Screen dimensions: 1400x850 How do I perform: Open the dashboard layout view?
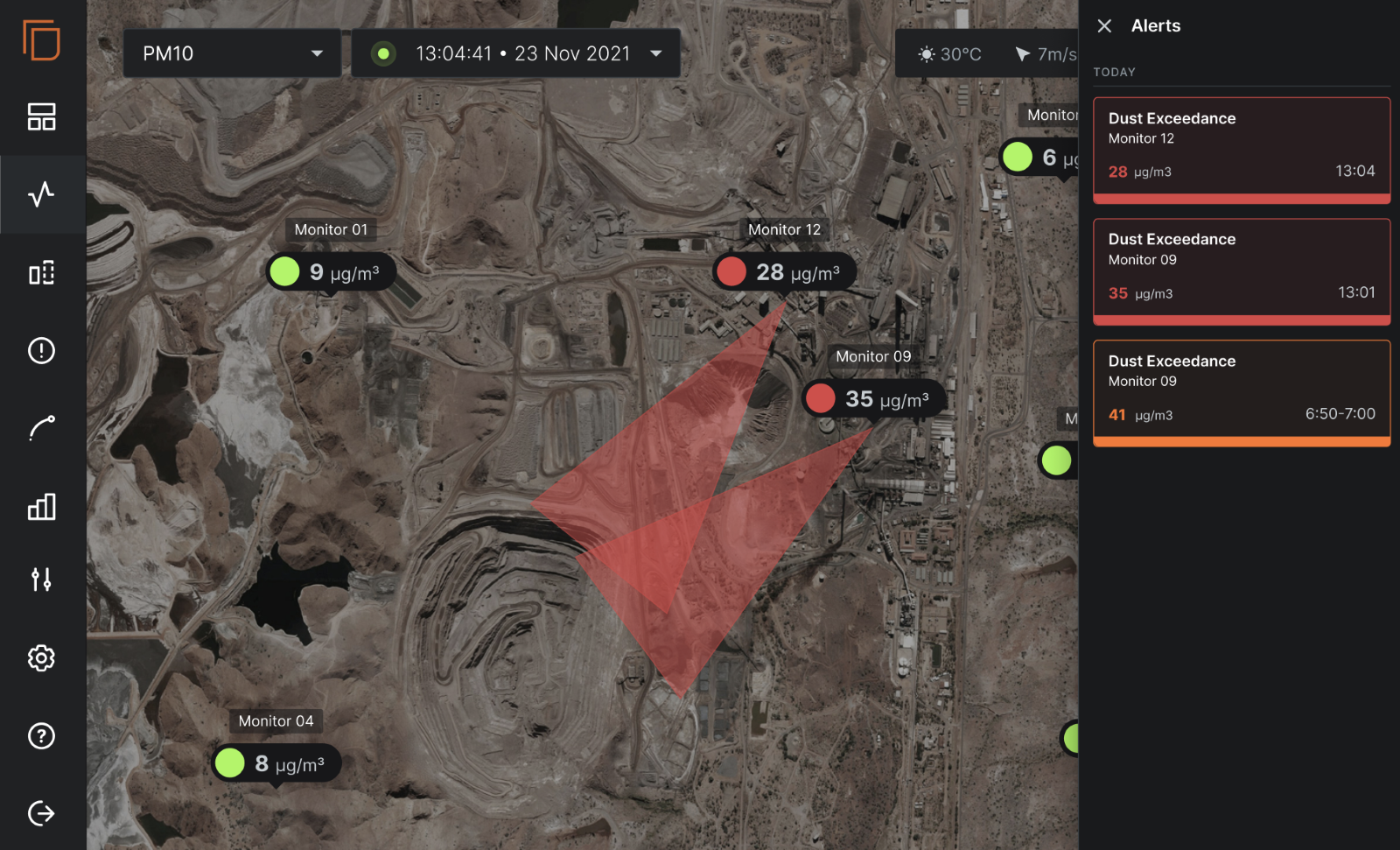tap(41, 116)
